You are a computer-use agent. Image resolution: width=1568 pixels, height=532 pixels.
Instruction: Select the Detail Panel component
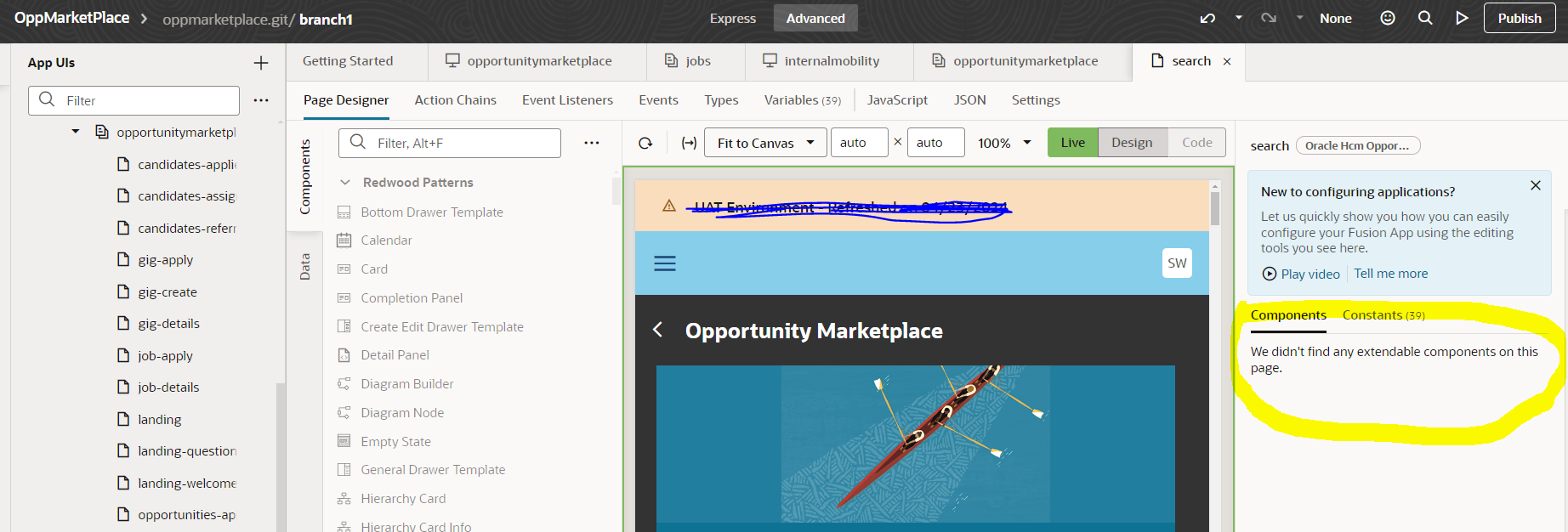[395, 355]
